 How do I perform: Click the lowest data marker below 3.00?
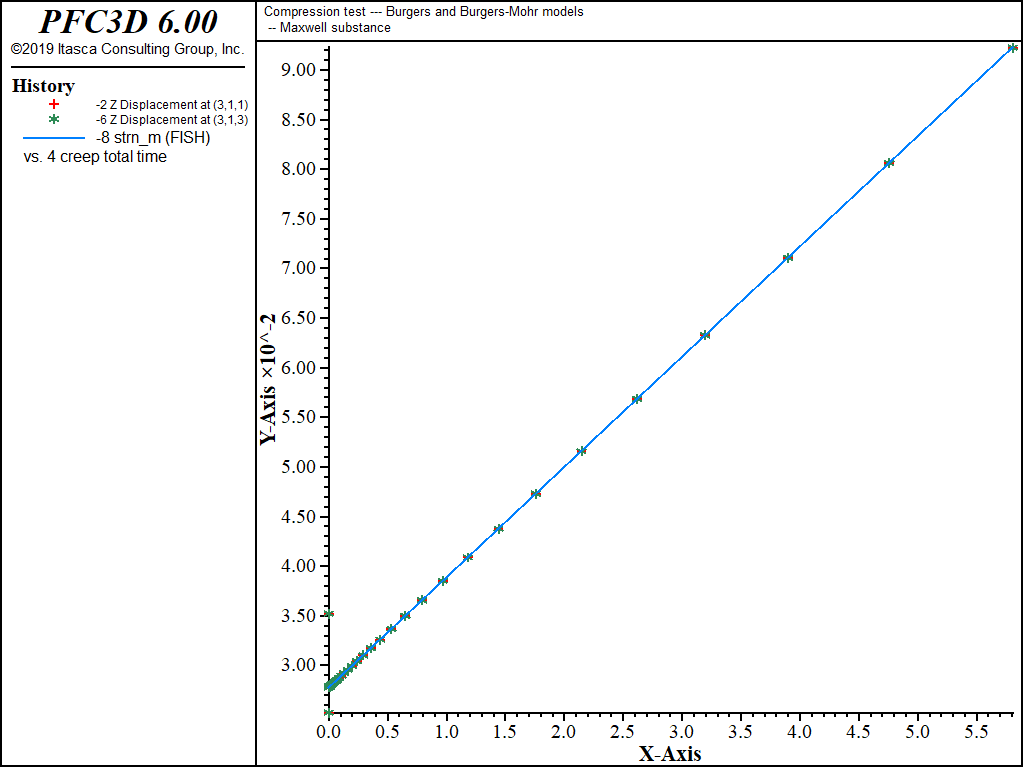(329, 712)
